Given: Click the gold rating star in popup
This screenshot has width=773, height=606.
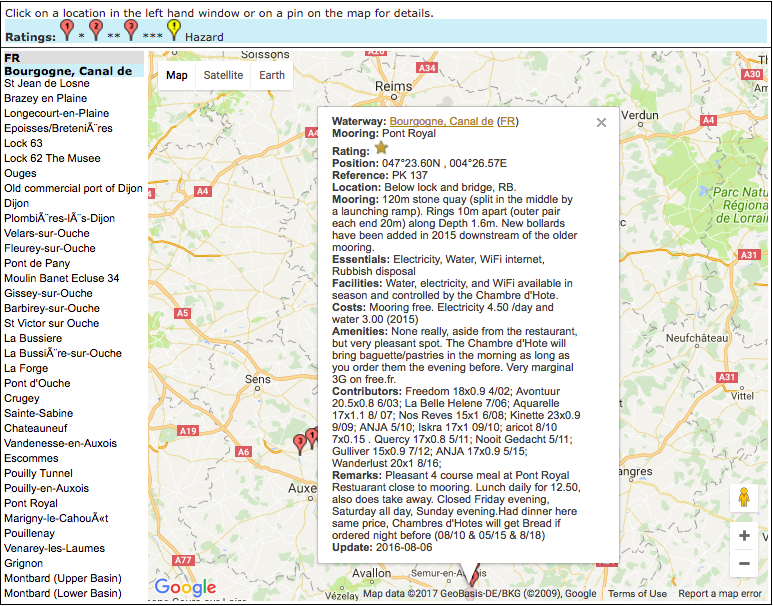Looking at the screenshot, I should (x=381, y=148).
